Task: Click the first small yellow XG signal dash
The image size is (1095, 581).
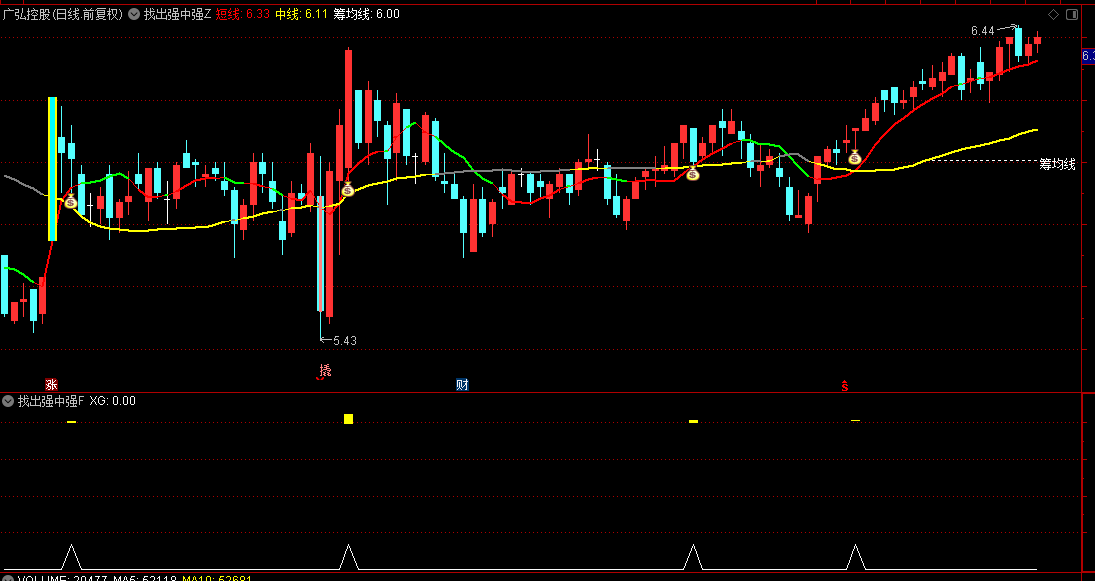Action: (71, 422)
